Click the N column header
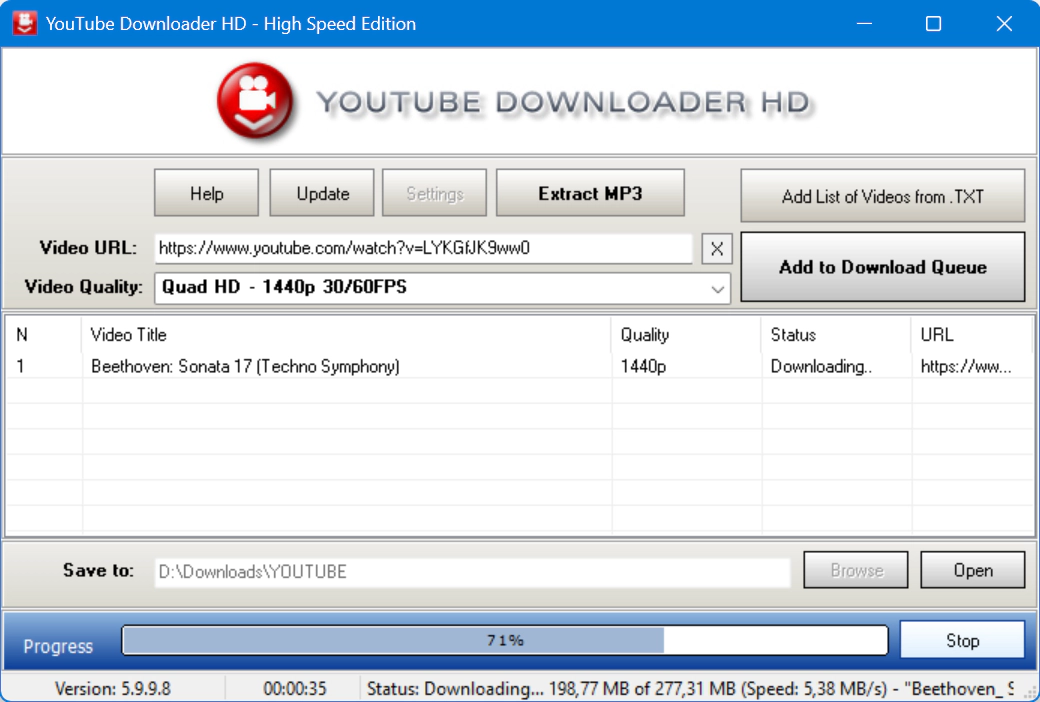The height and width of the screenshot is (702, 1040). point(44,334)
